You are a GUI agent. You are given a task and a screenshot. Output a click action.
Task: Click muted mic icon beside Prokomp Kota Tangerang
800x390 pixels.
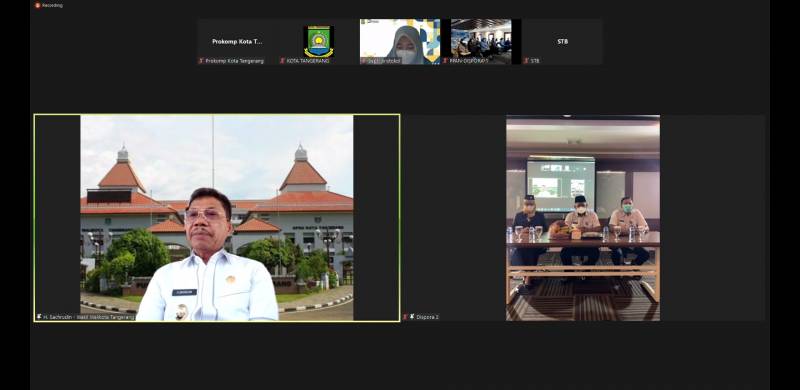point(202,61)
